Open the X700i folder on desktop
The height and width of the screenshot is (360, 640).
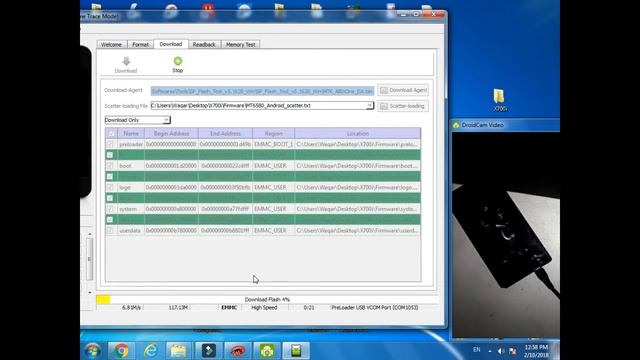[x=499, y=100]
